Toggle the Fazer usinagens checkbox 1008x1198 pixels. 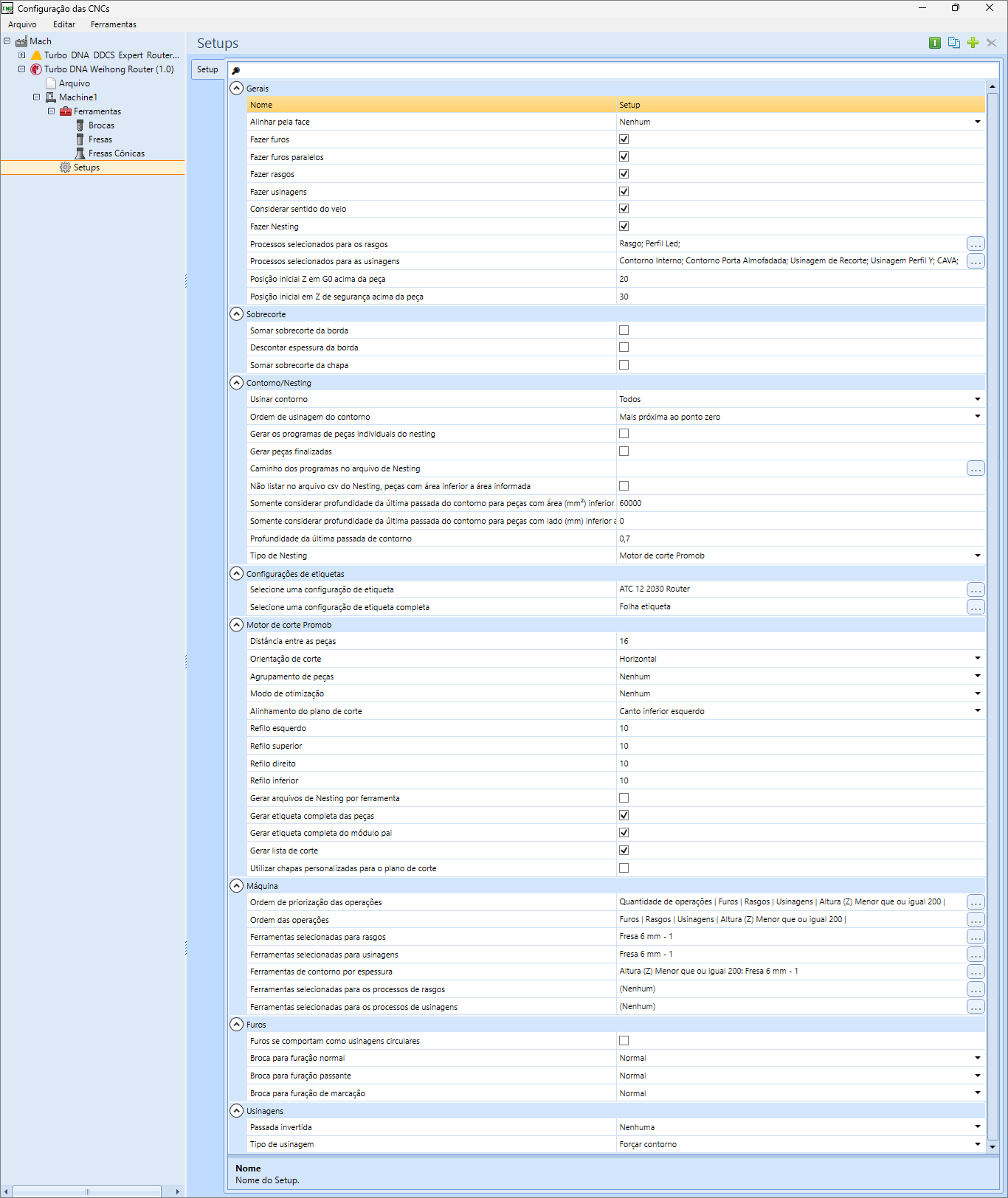click(624, 192)
